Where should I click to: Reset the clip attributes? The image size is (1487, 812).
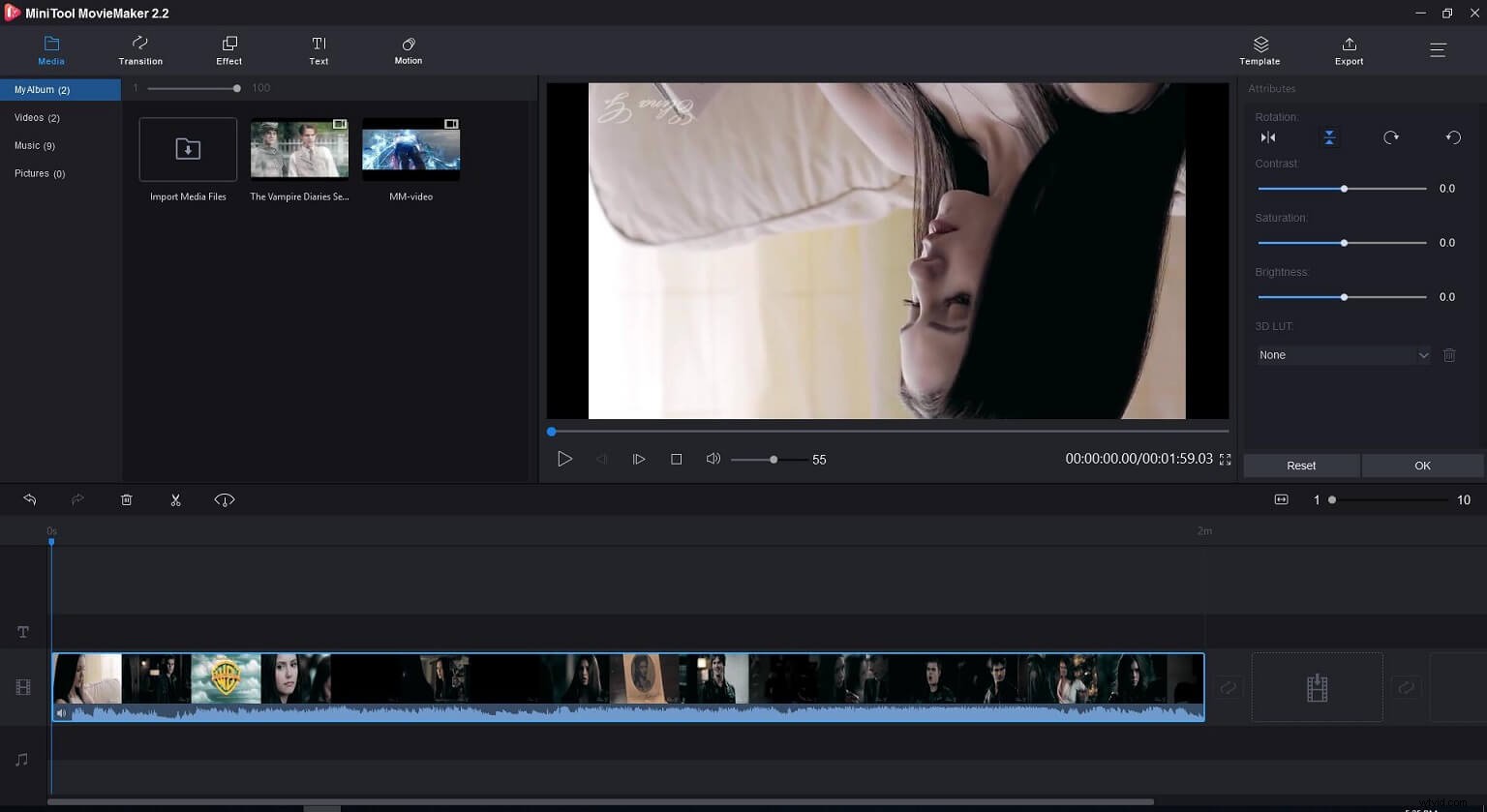pyautogui.click(x=1300, y=466)
